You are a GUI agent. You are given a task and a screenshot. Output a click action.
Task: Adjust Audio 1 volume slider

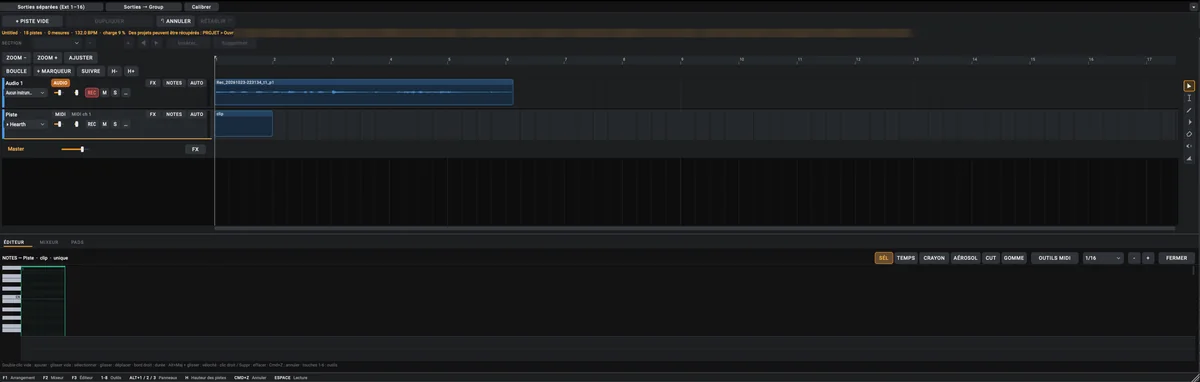tap(59, 93)
